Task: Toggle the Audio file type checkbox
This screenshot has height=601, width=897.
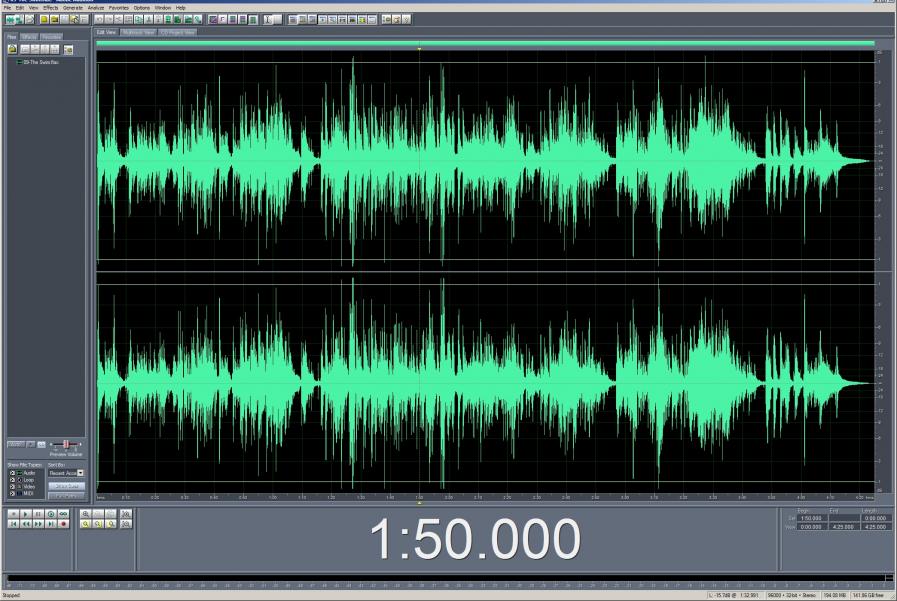Action: (x=13, y=472)
